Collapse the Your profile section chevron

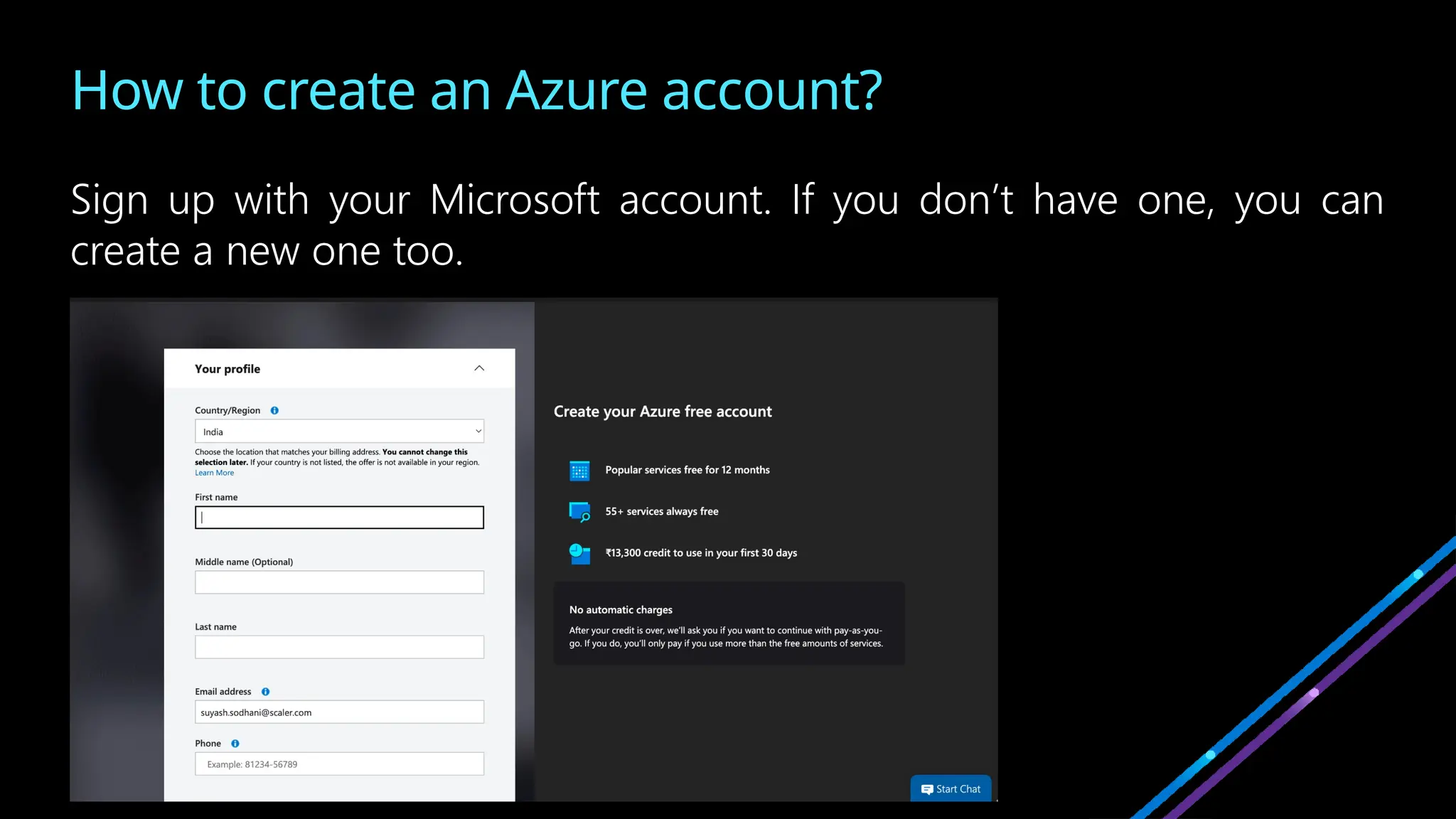coord(479,368)
